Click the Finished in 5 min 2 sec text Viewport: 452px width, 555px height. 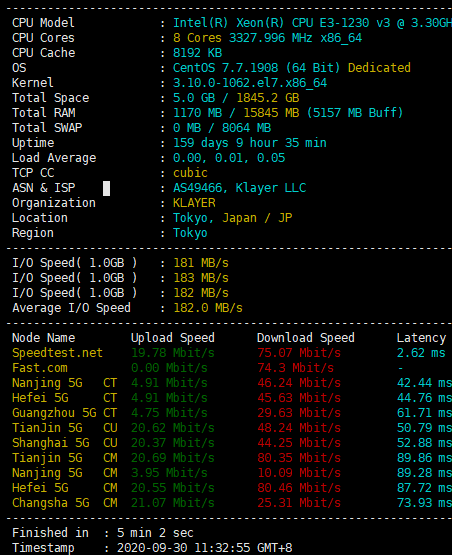pyautogui.click(x=103, y=533)
